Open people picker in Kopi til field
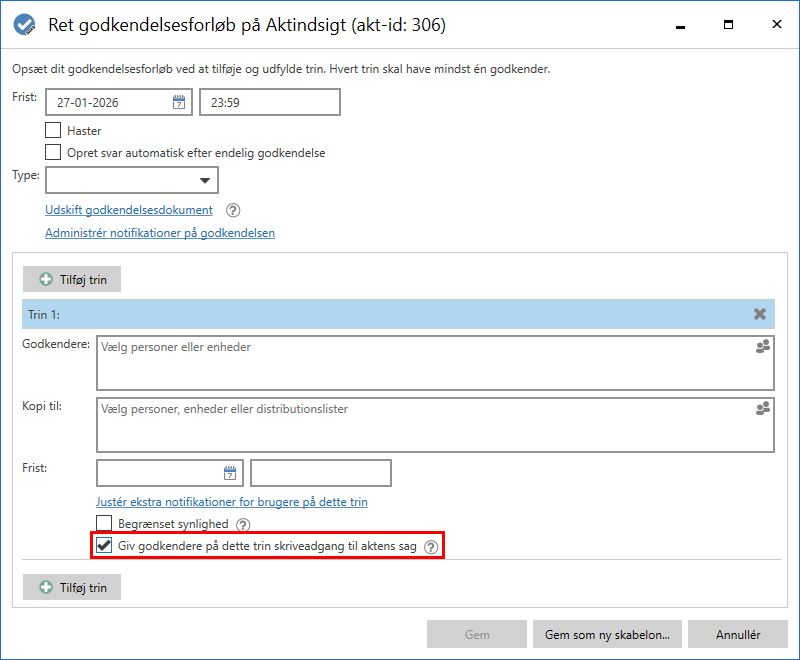The image size is (800, 660). coord(763,409)
